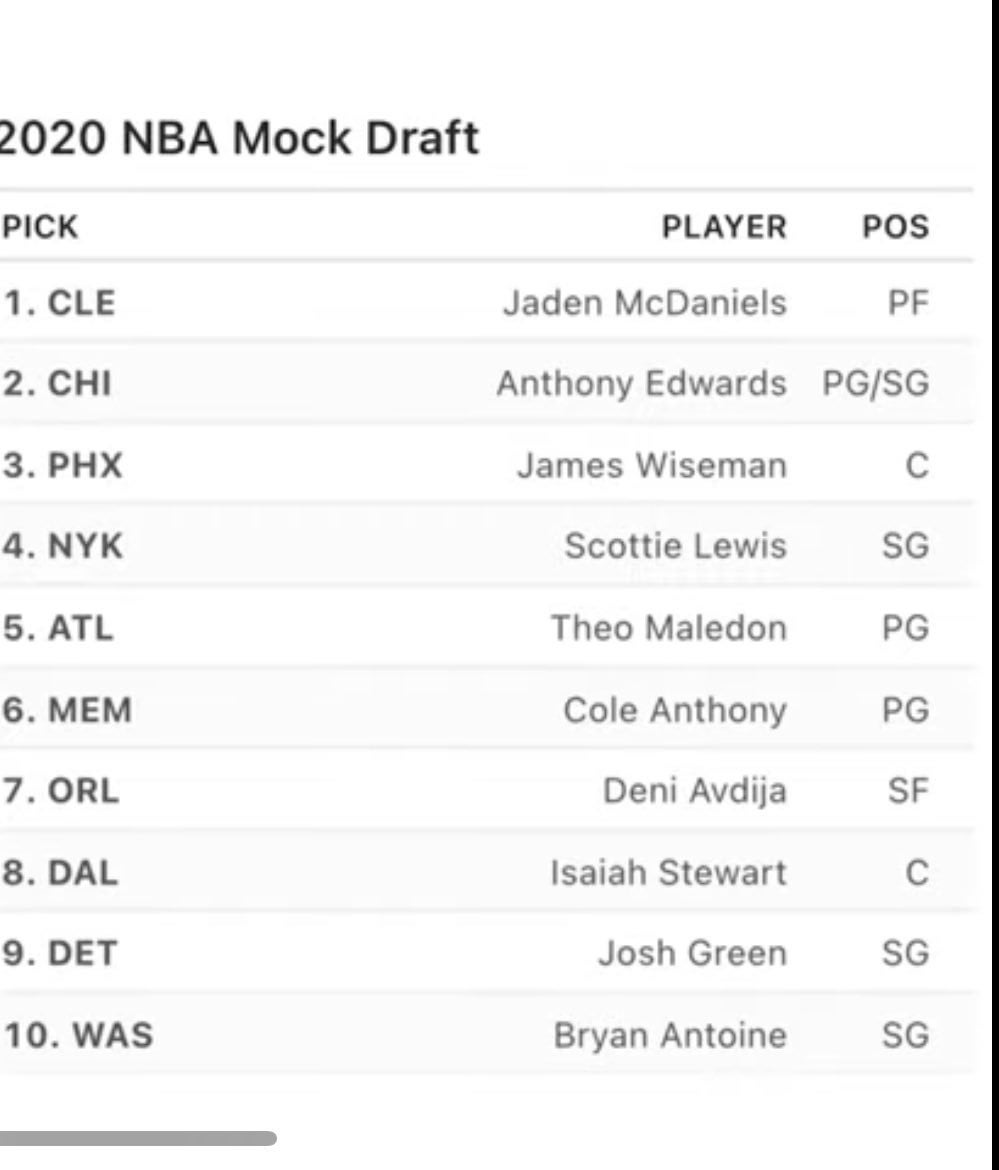The height and width of the screenshot is (1170, 999).
Task: Open Josh Green player entry
Action: click(x=692, y=954)
